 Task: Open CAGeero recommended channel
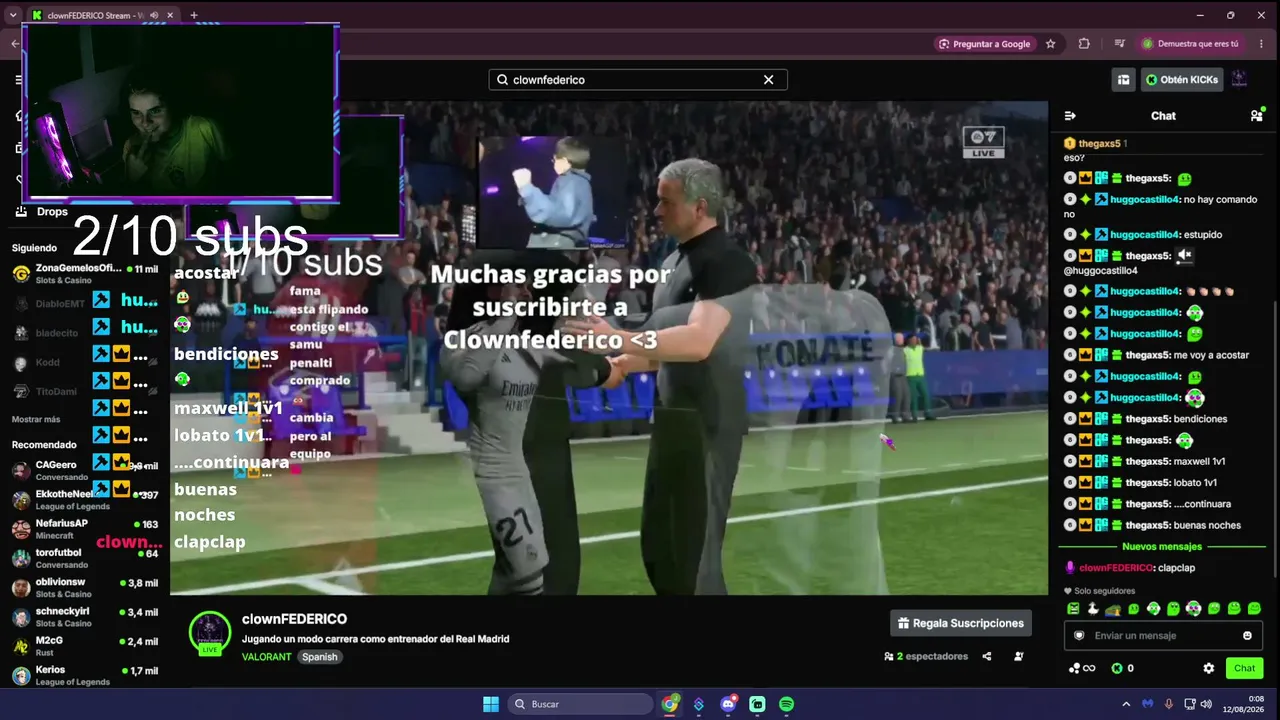coord(85,471)
